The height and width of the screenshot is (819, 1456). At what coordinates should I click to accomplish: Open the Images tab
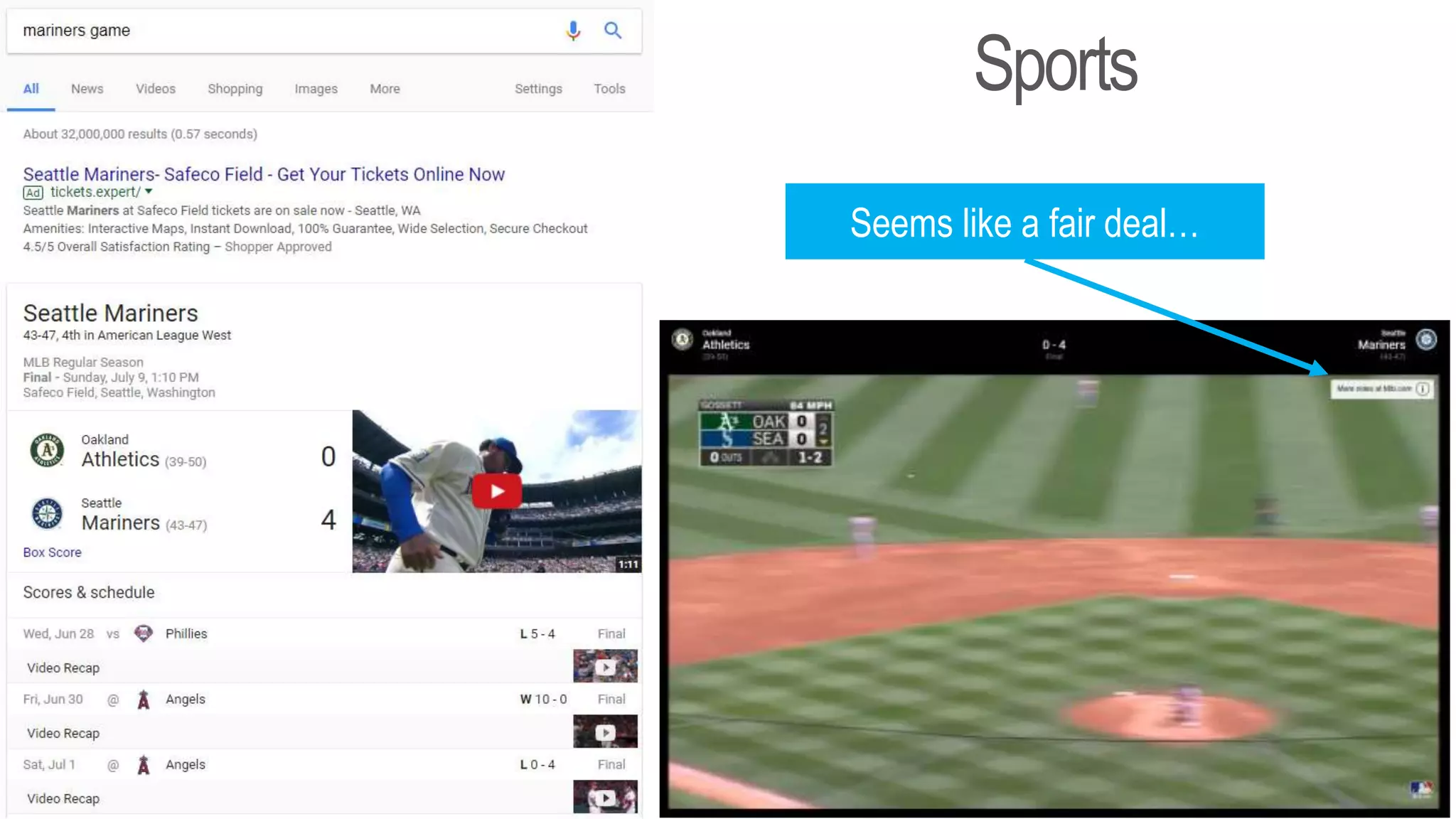[x=316, y=89]
